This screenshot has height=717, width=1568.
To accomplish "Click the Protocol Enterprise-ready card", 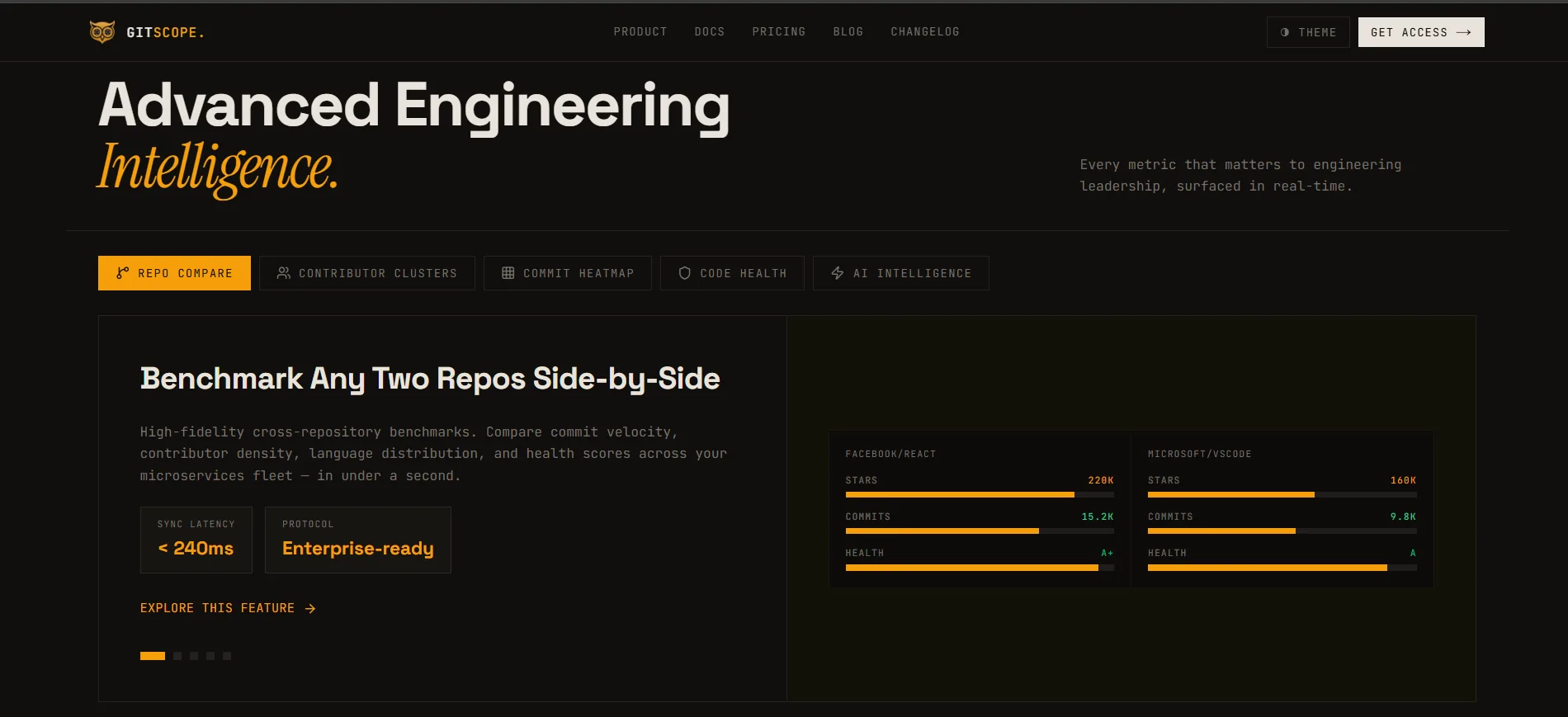I will 358,540.
